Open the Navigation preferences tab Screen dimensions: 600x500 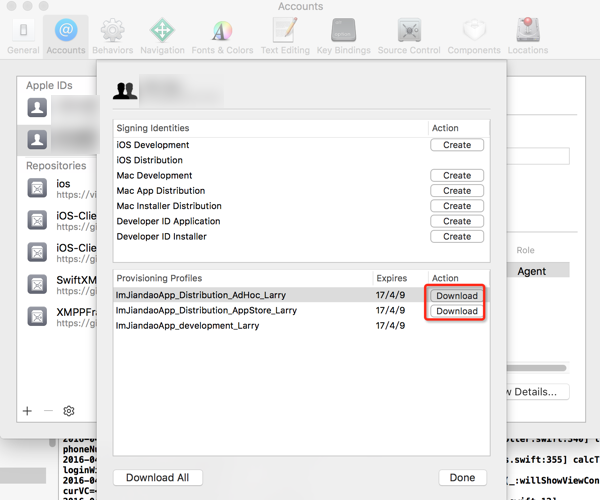162,37
